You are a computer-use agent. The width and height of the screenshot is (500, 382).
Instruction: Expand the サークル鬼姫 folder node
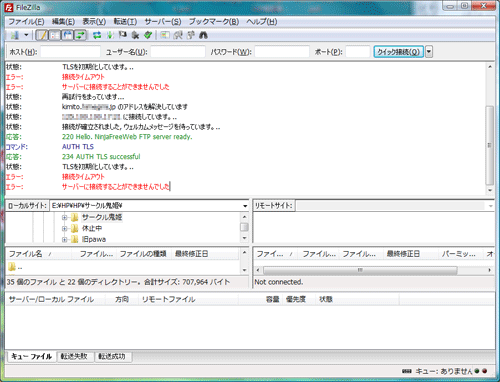(64, 218)
